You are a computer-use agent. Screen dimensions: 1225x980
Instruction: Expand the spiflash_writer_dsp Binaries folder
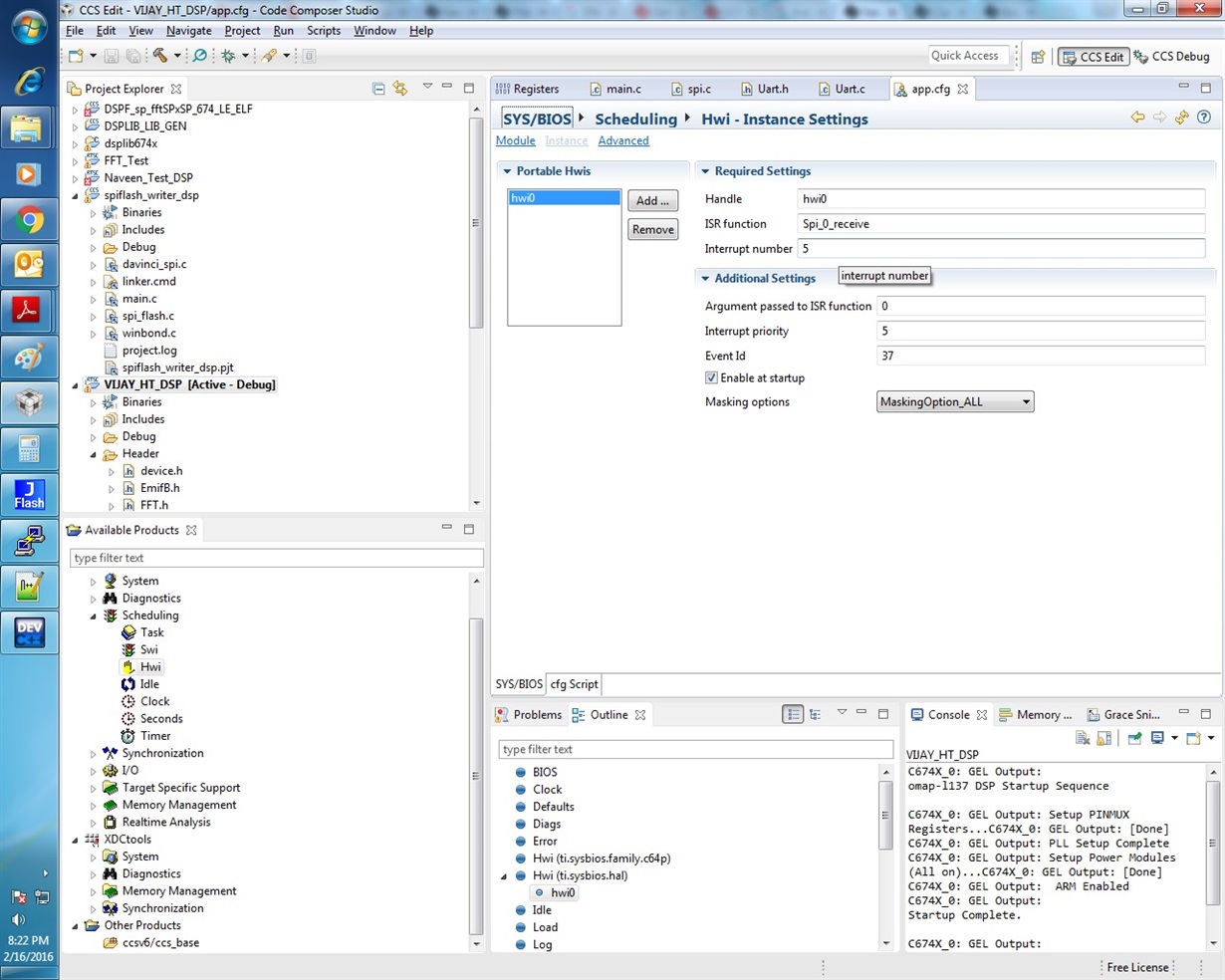pos(94,213)
